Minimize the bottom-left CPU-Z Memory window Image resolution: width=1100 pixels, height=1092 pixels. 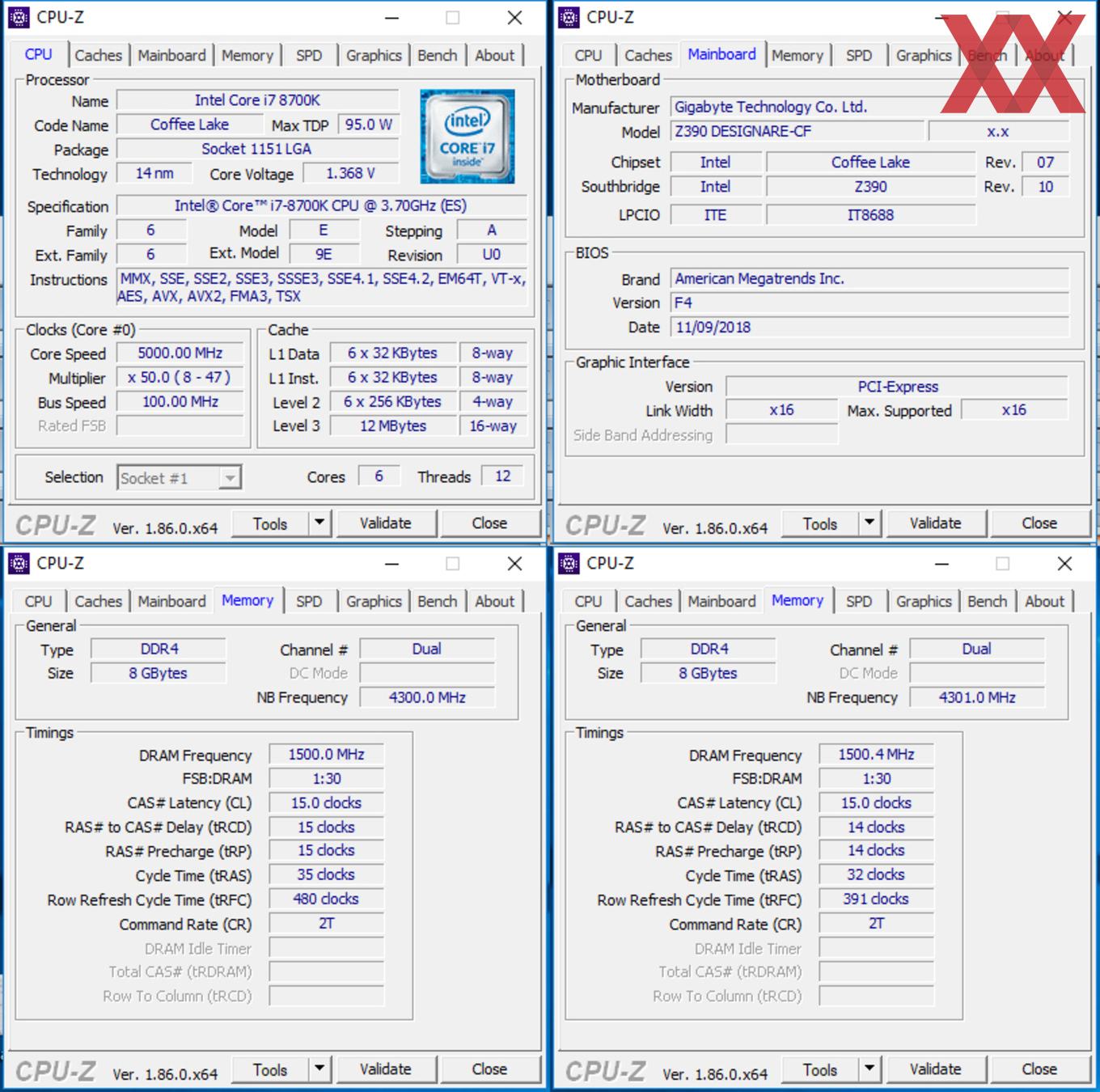click(391, 564)
